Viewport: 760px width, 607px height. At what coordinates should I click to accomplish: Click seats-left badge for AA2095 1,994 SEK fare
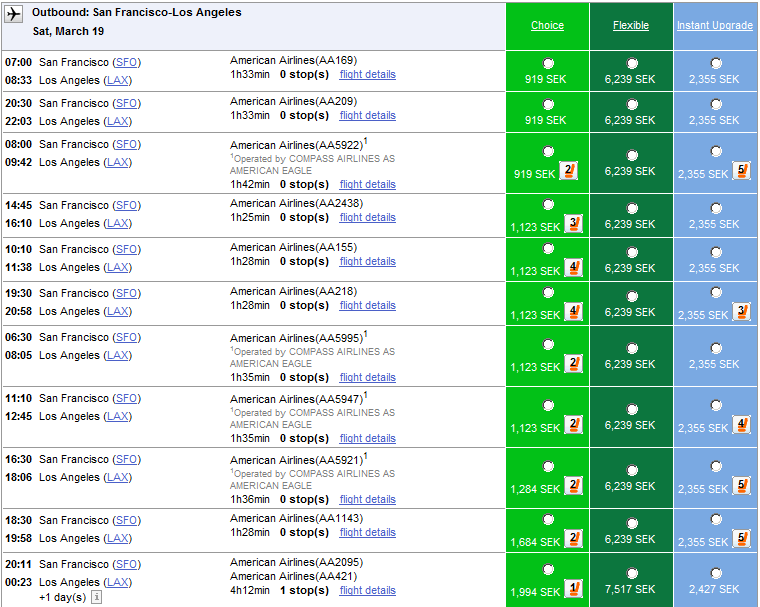coord(574,588)
